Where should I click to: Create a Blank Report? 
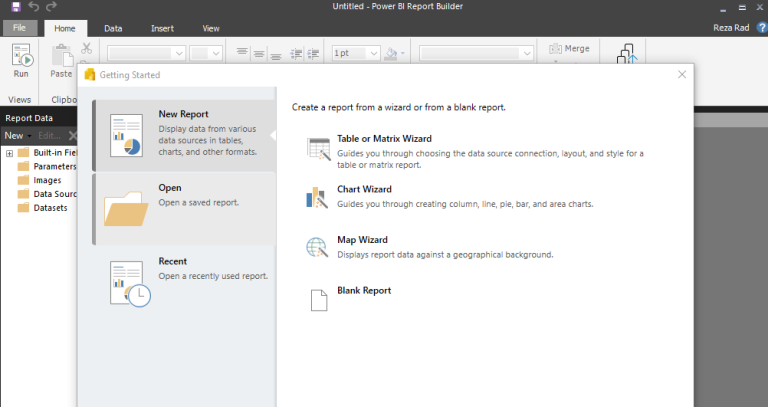point(364,291)
